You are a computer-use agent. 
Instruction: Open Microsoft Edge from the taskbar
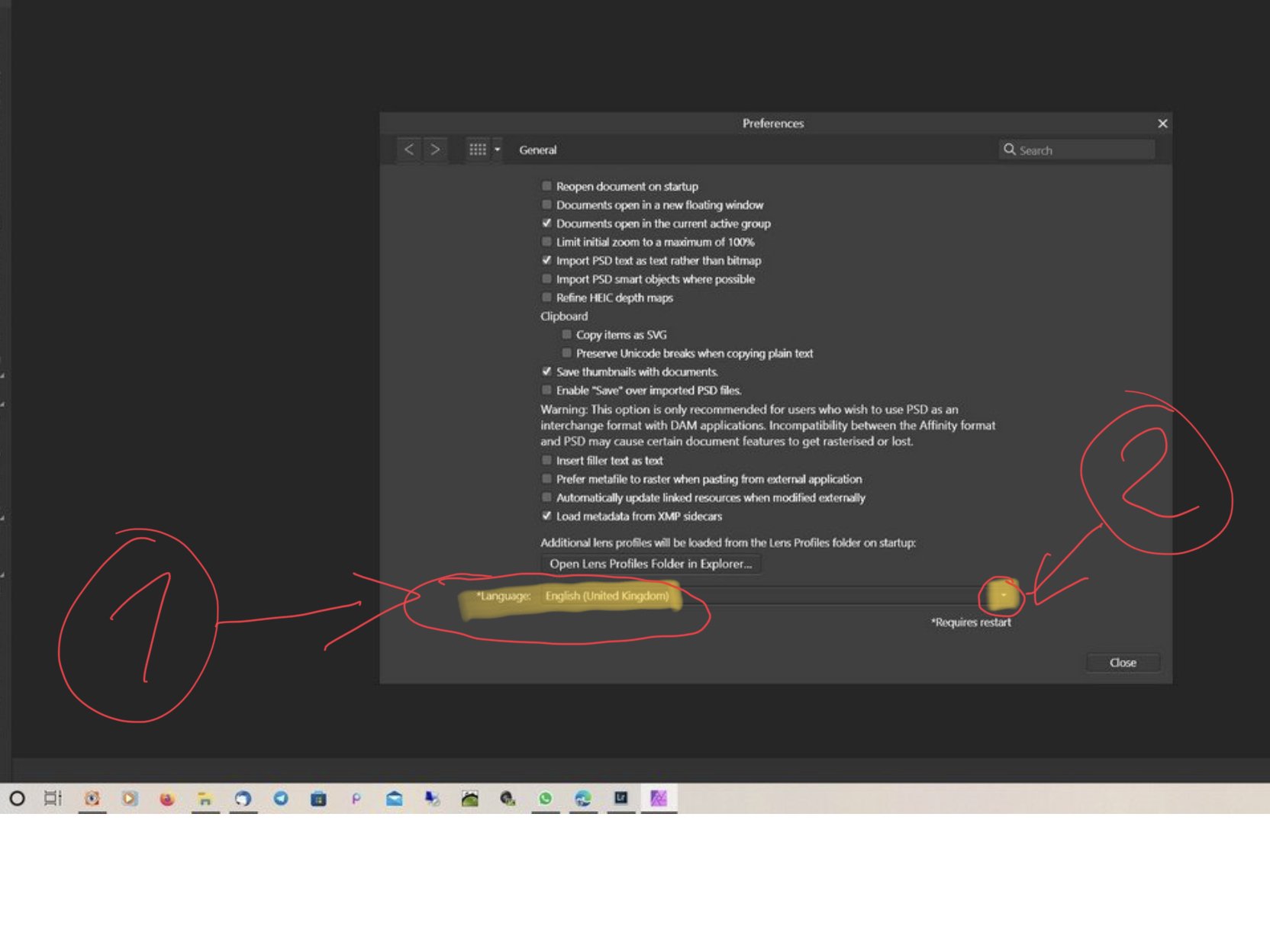coord(584,799)
